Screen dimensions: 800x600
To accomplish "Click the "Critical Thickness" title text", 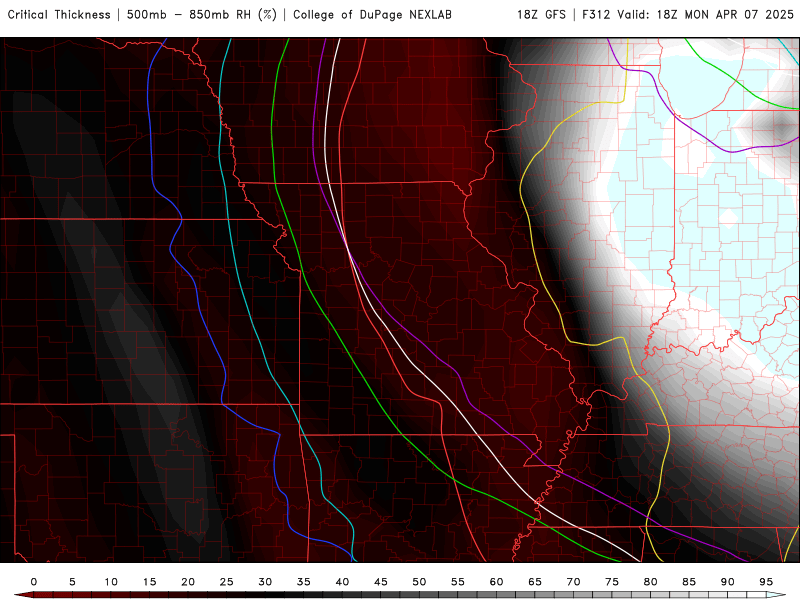I will point(59,15).
